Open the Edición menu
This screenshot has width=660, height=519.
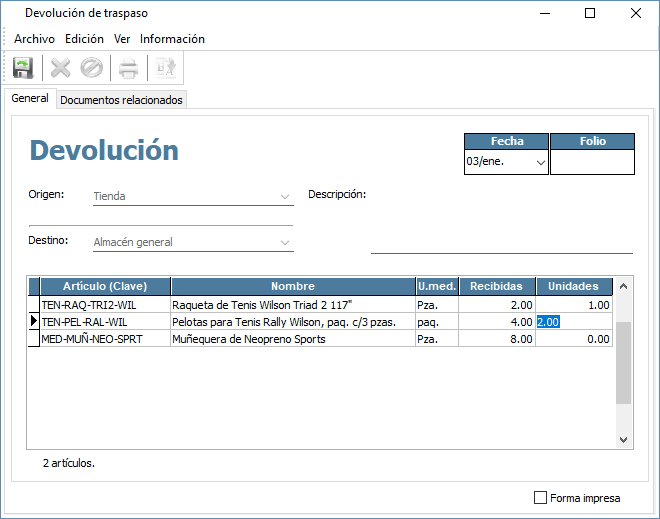[84, 39]
